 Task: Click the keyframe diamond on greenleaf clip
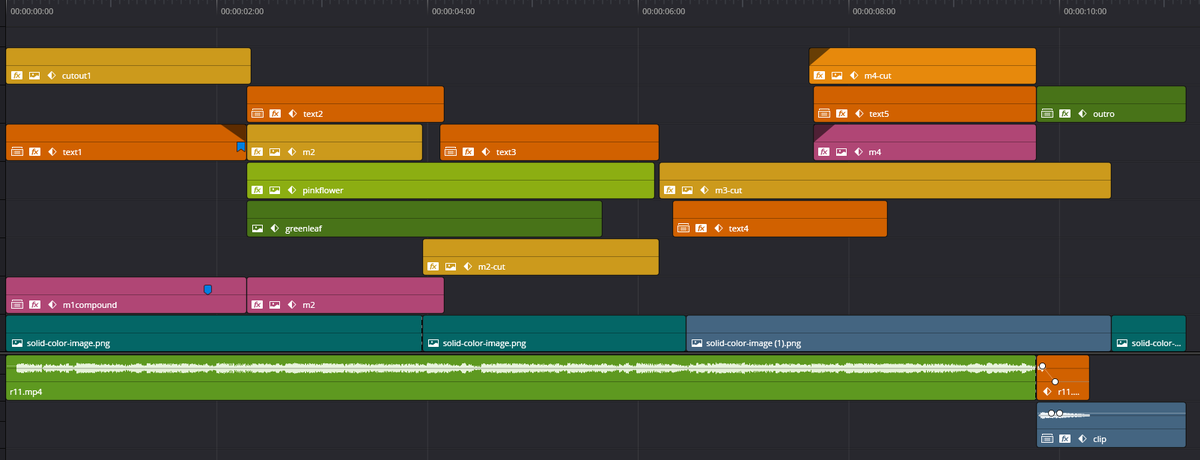(275, 228)
